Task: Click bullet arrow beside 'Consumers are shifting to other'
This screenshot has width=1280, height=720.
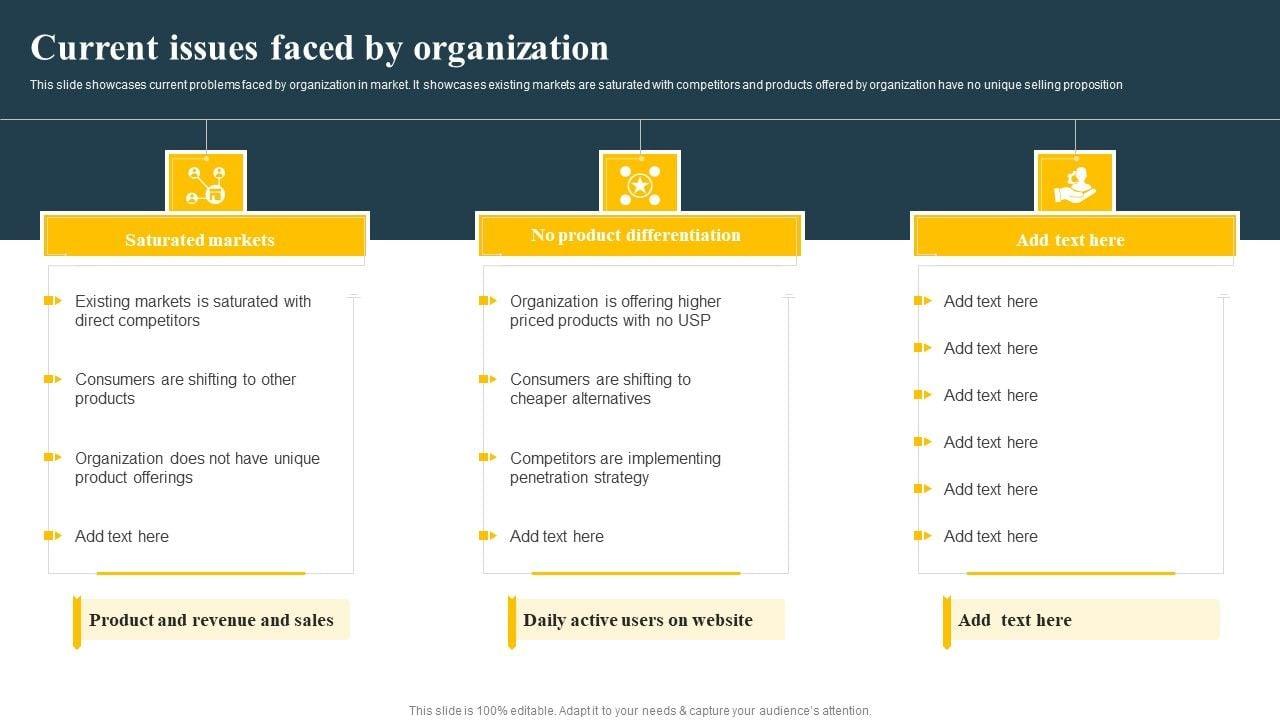Action: point(53,379)
